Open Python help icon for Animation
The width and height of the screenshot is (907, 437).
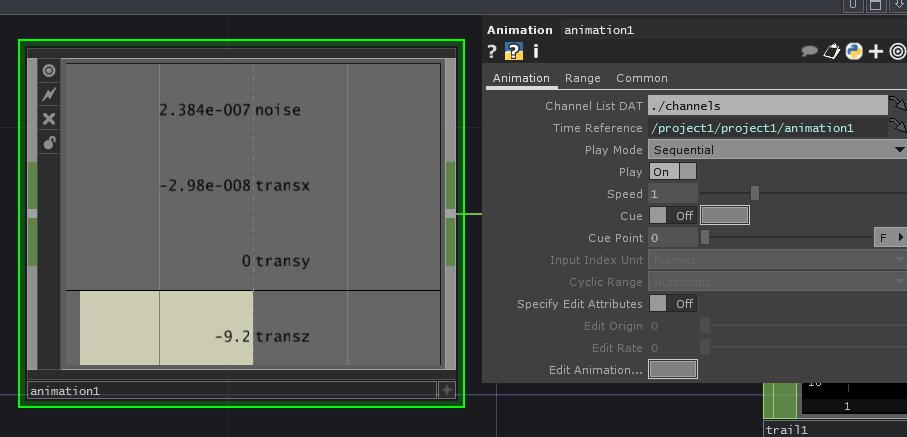coord(514,52)
